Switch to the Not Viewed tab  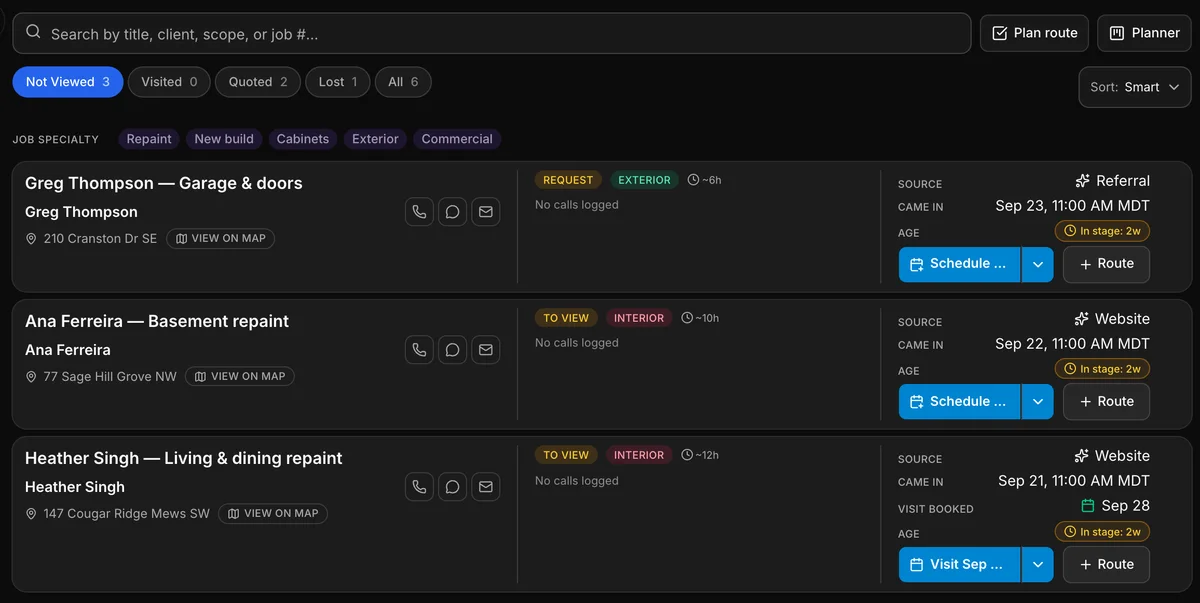pyautogui.click(x=68, y=82)
